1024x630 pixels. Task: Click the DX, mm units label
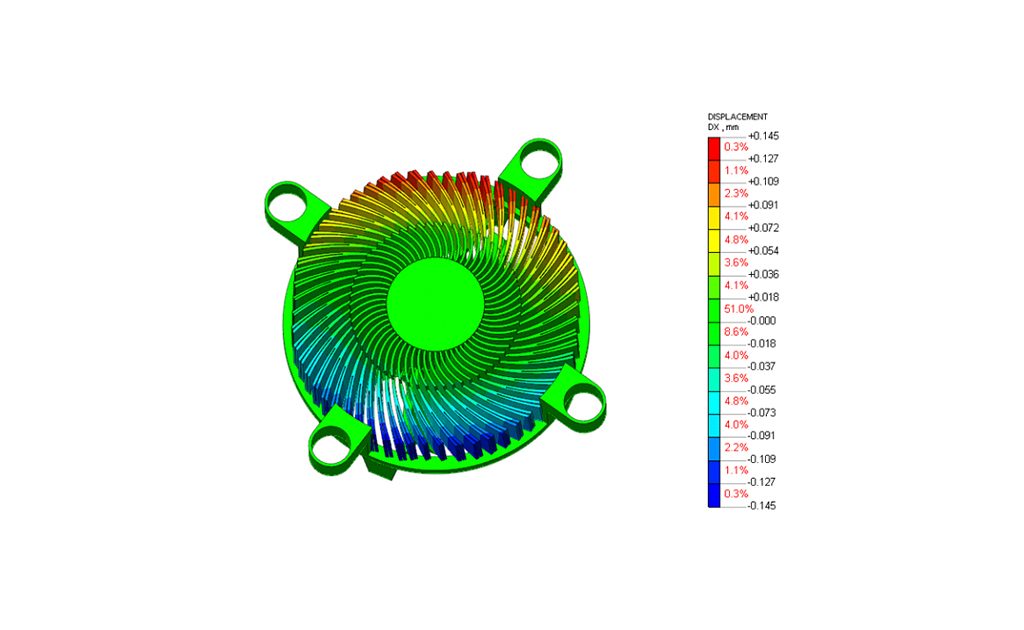[x=723, y=127]
